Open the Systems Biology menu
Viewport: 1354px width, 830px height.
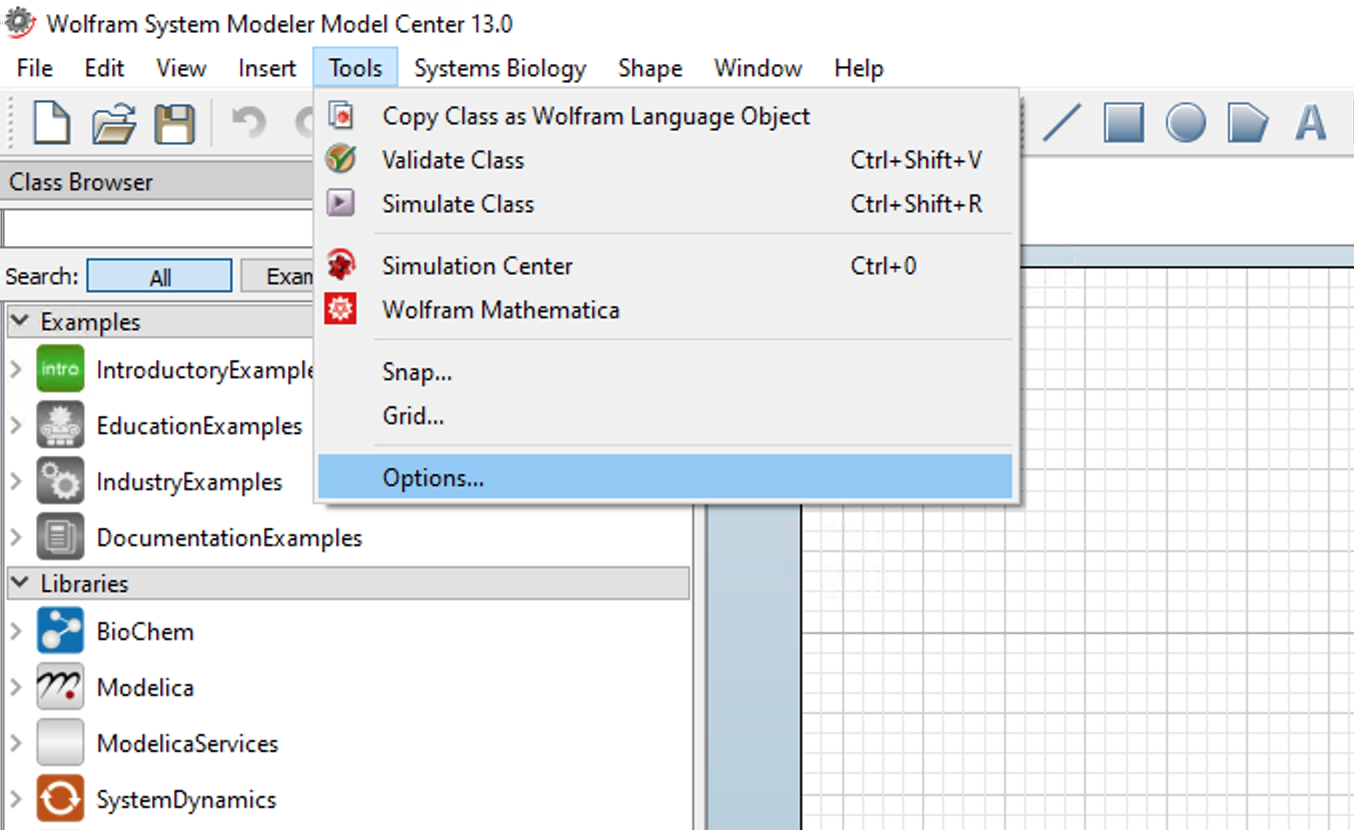pos(500,68)
